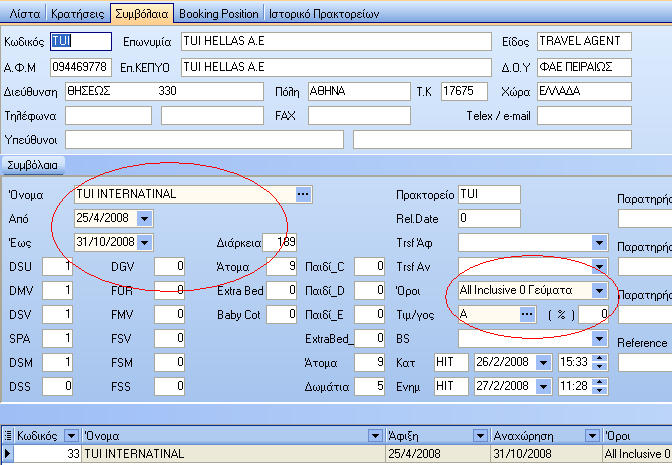672x465 pixels.
Task: Open the Αναχώρηση column filter dropdown
Action: [592, 436]
